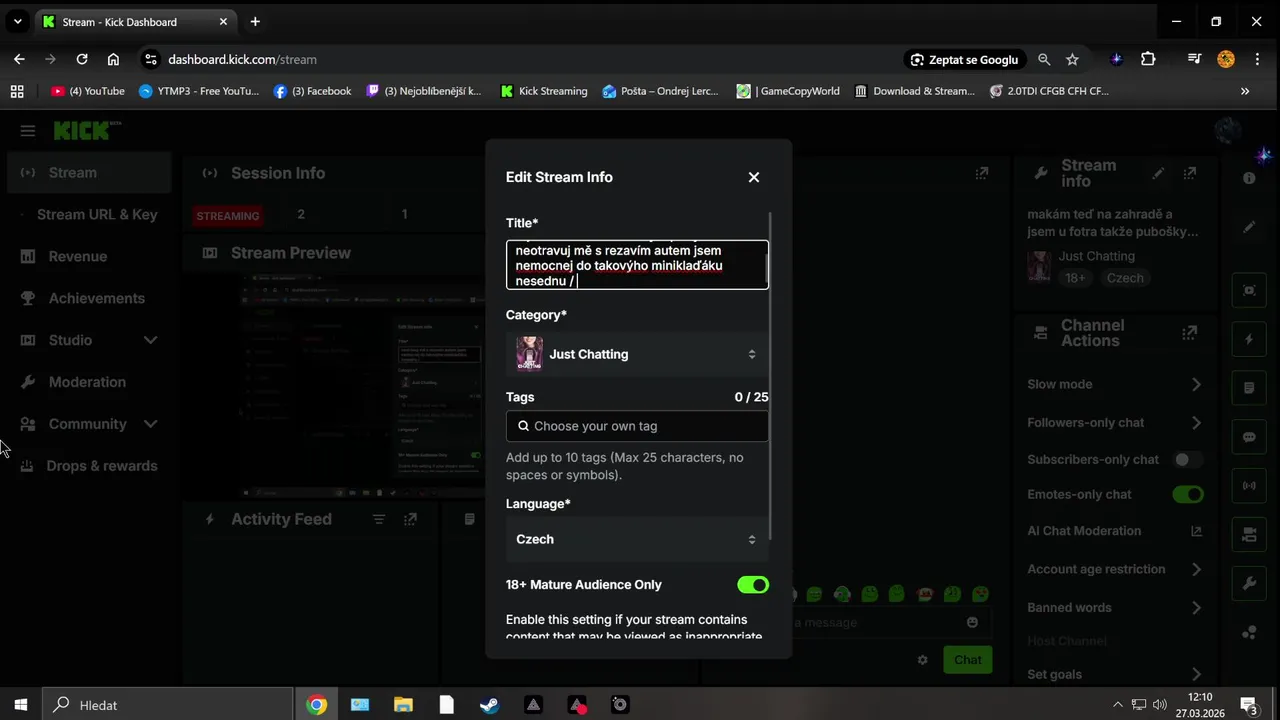Viewport: 1280px width, 720px height.
Task: Open File Explorer from the taskbar
Action: coord(403,705)
